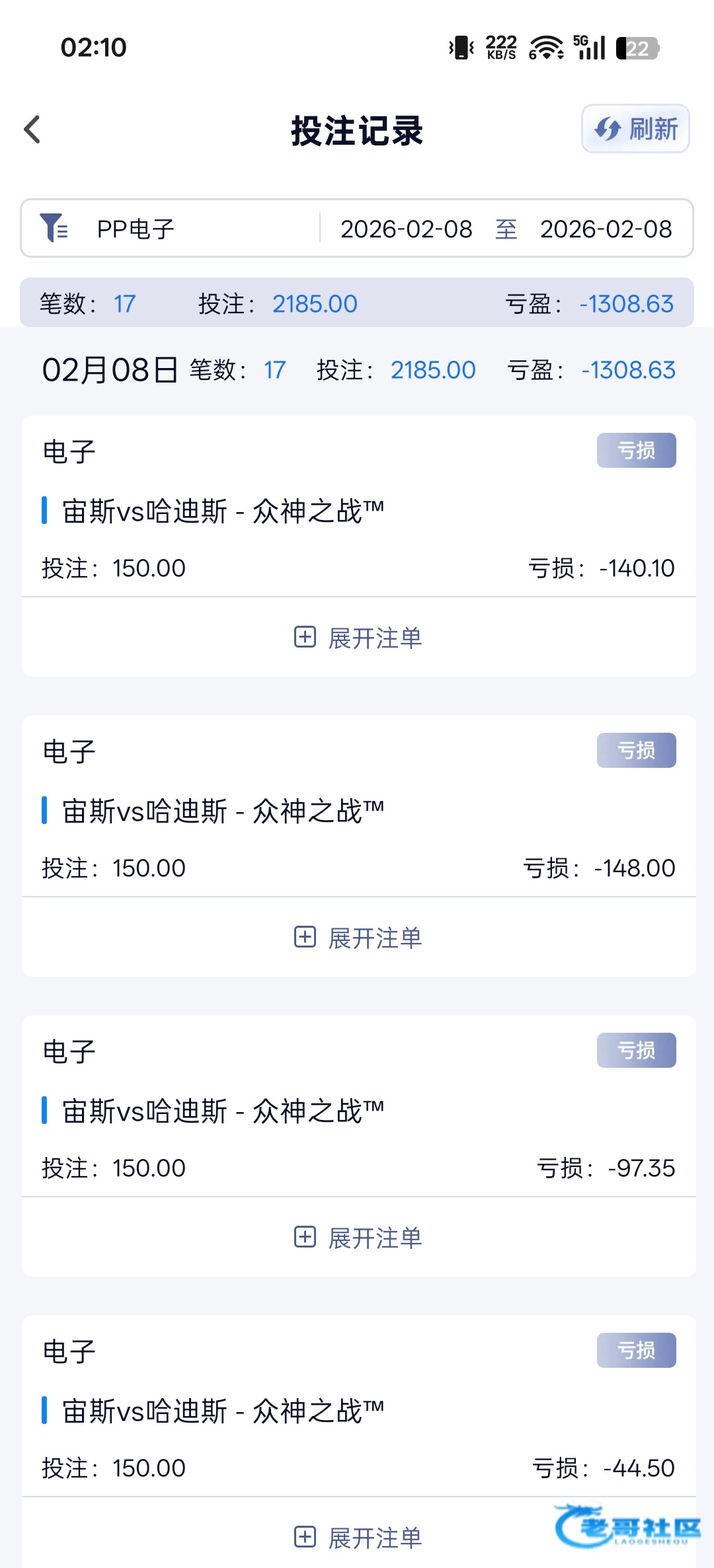This screenshot has height=1568, width=714.
Task: Tap plus icon on -97.35 bet card
Action: click(x=305, y=1237)
